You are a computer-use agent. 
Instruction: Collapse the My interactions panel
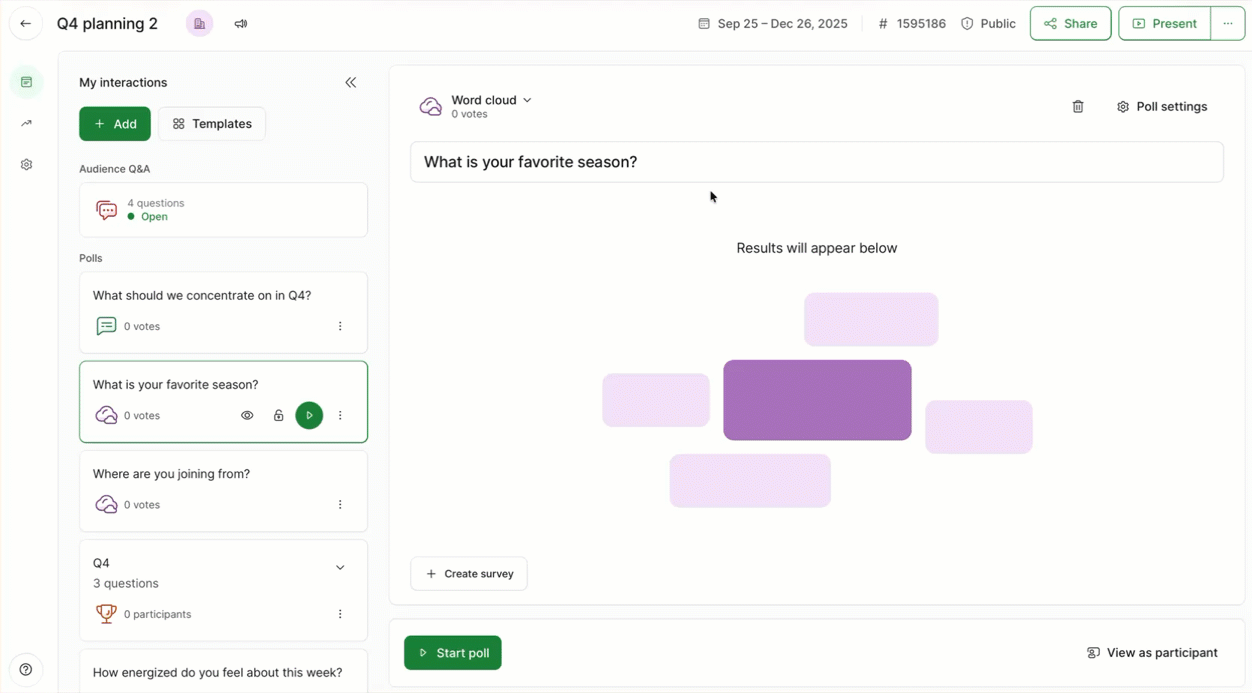click(x=351, y=83)
